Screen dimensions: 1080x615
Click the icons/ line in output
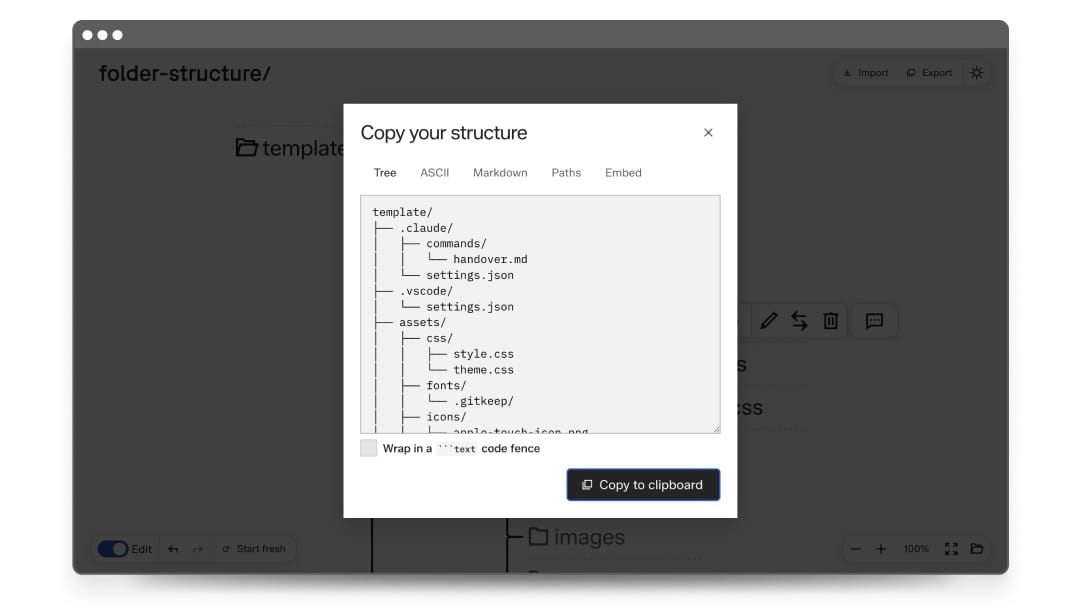tap(446, 417)
